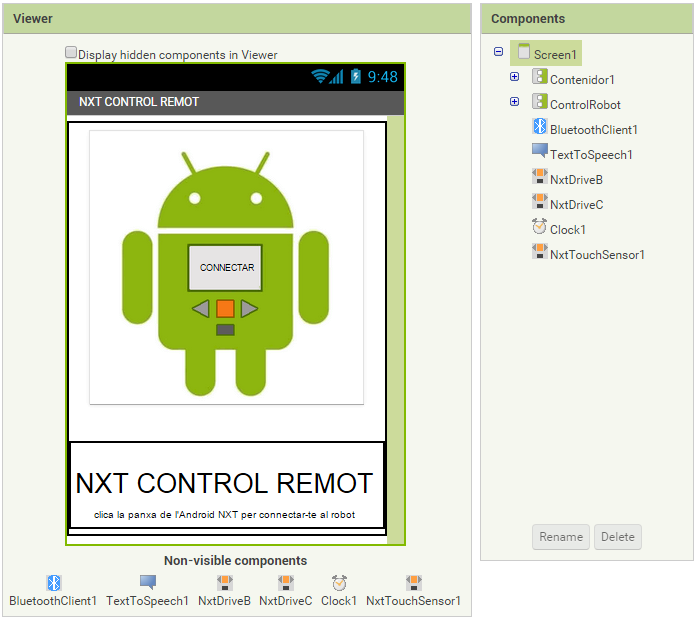Click the Components panel header
This screenshot has height=620, width=695.
click(587, 19)
